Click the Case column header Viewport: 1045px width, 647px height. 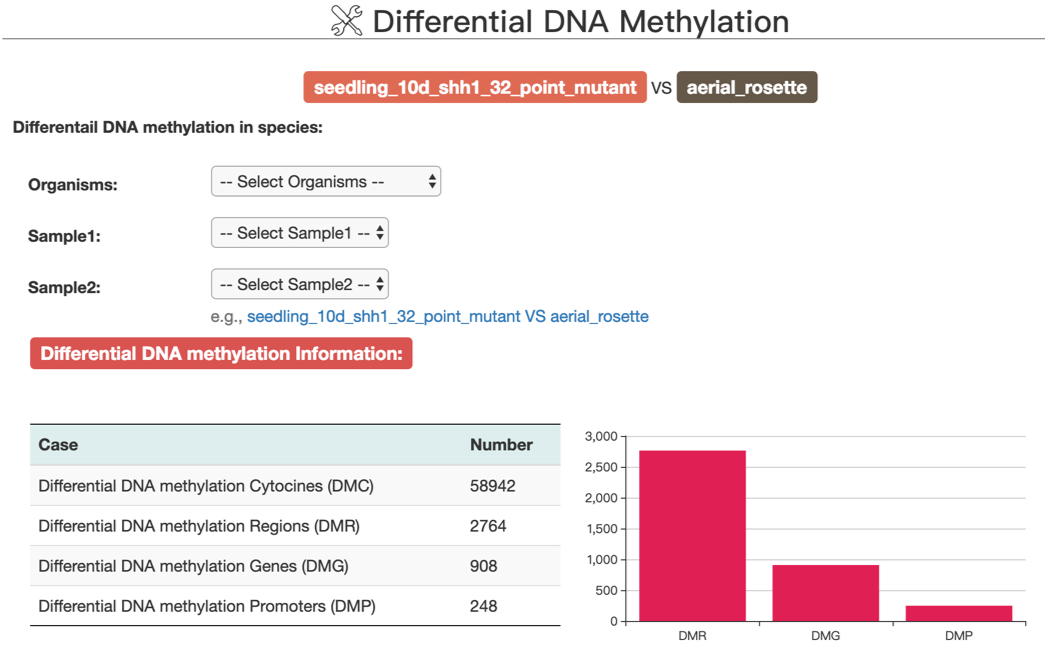(51, 444)
